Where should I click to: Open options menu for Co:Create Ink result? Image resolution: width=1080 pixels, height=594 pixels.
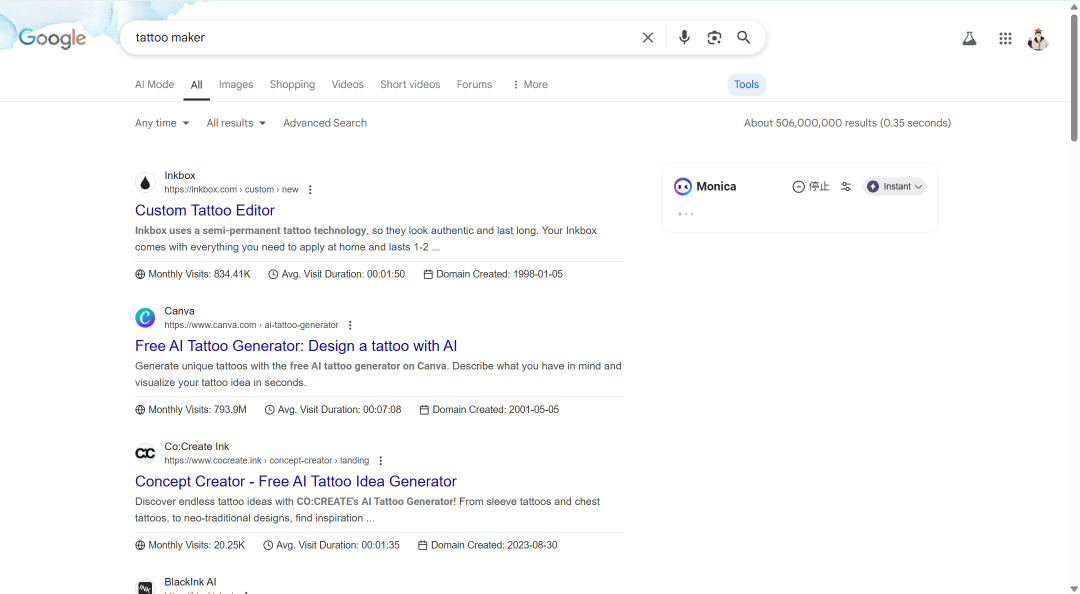pyautogui.click(x=380, y=461)
